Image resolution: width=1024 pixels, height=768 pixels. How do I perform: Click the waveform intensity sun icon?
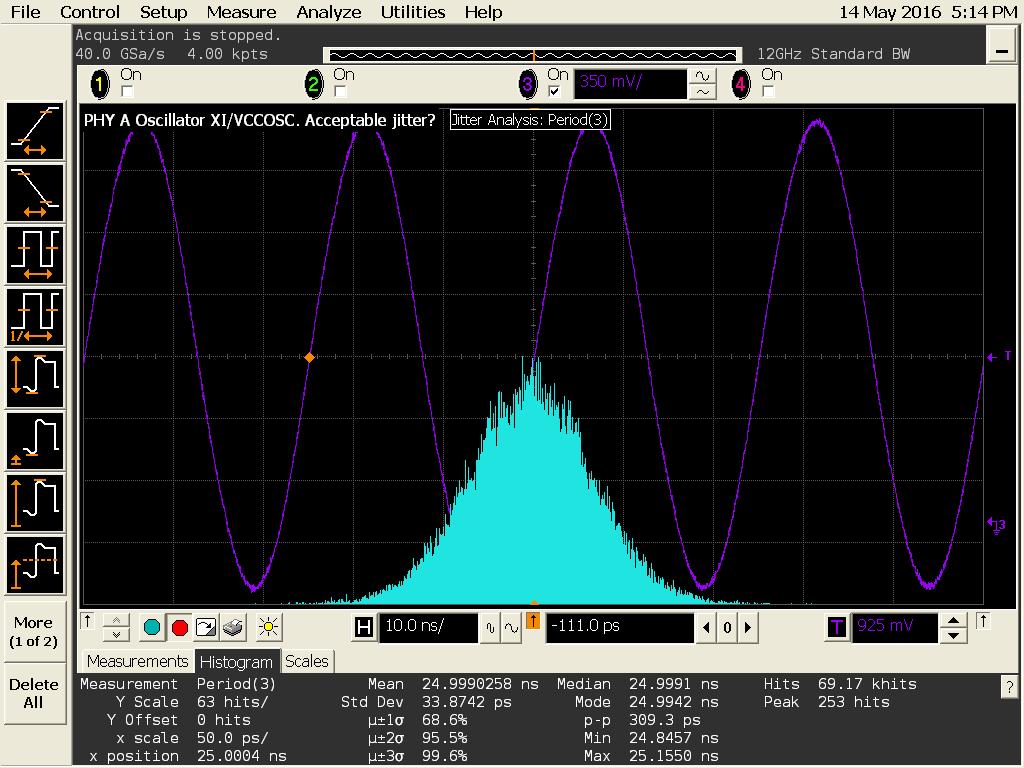[x=268, y=628]
